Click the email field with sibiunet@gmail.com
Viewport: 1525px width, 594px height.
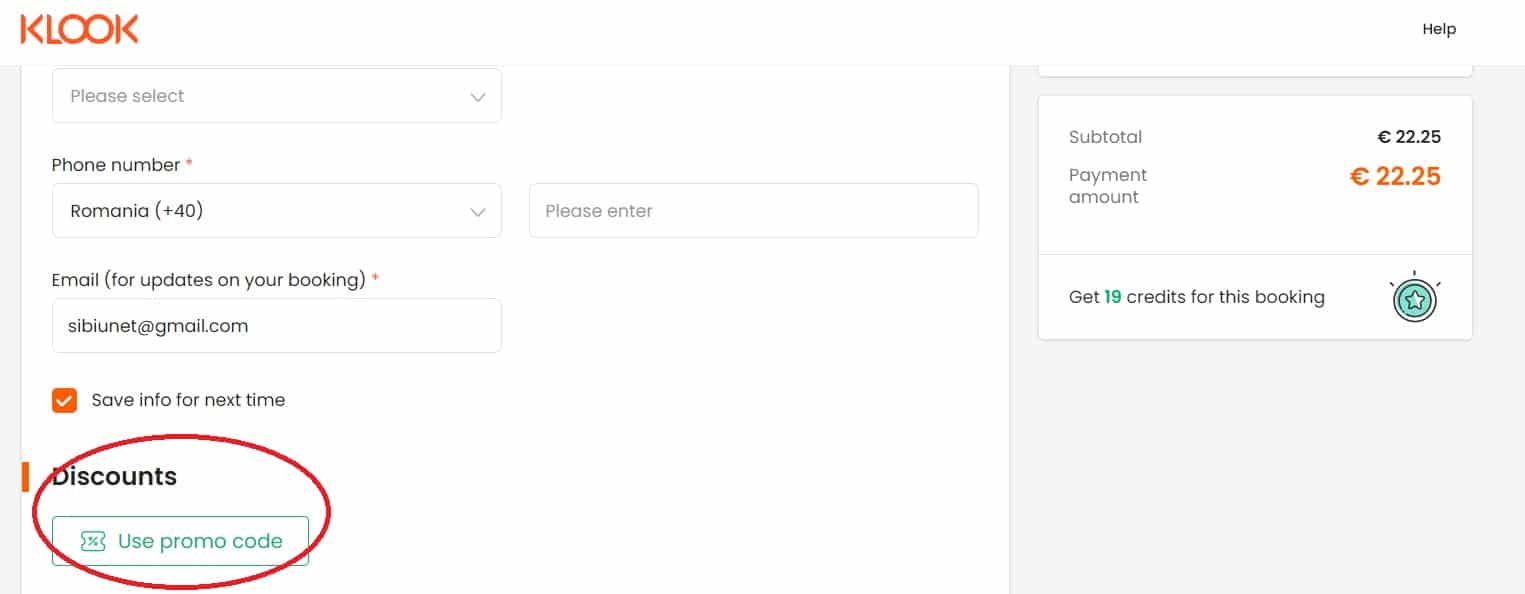(x=277, y=326)
